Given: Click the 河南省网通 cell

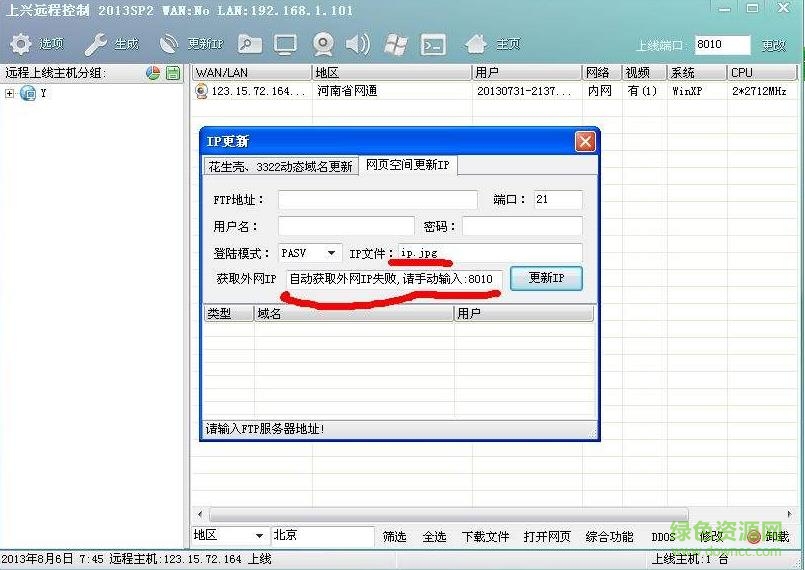Looking at the screenshot, I should tap(347, 91).
